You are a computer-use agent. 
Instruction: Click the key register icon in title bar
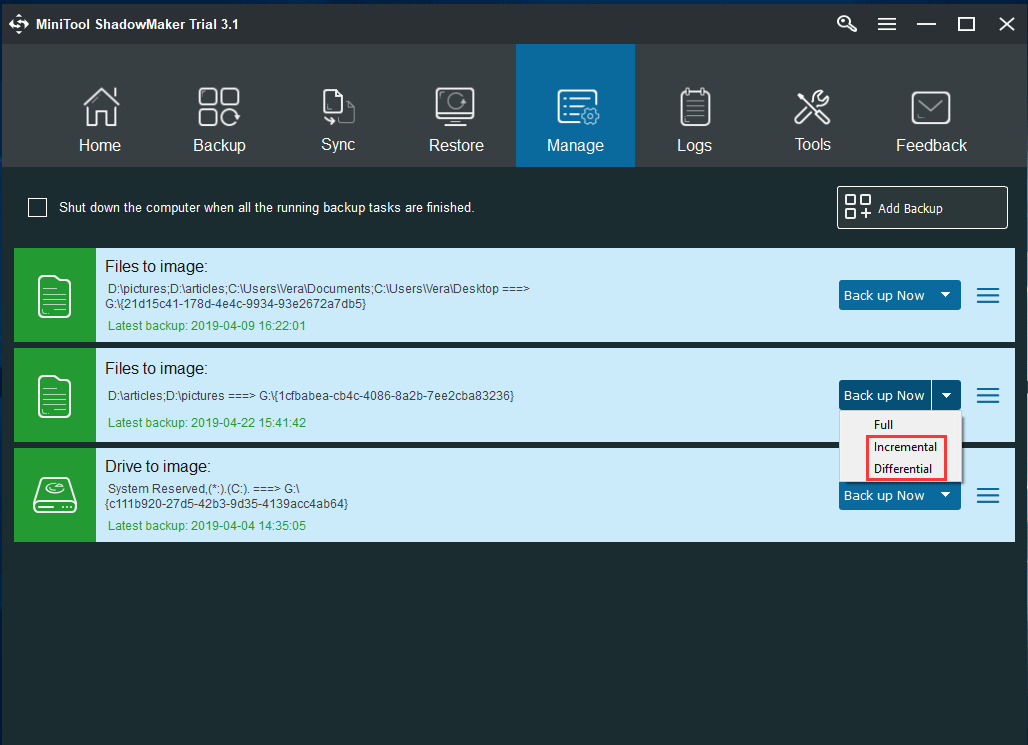pos(846,24)
